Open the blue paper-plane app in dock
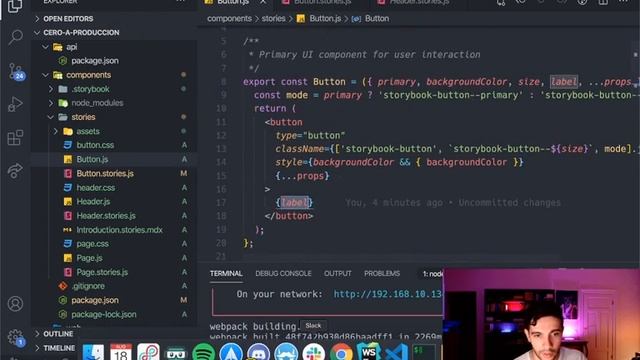The height and width of the screenshot is (360, 640). pos(231,352)
